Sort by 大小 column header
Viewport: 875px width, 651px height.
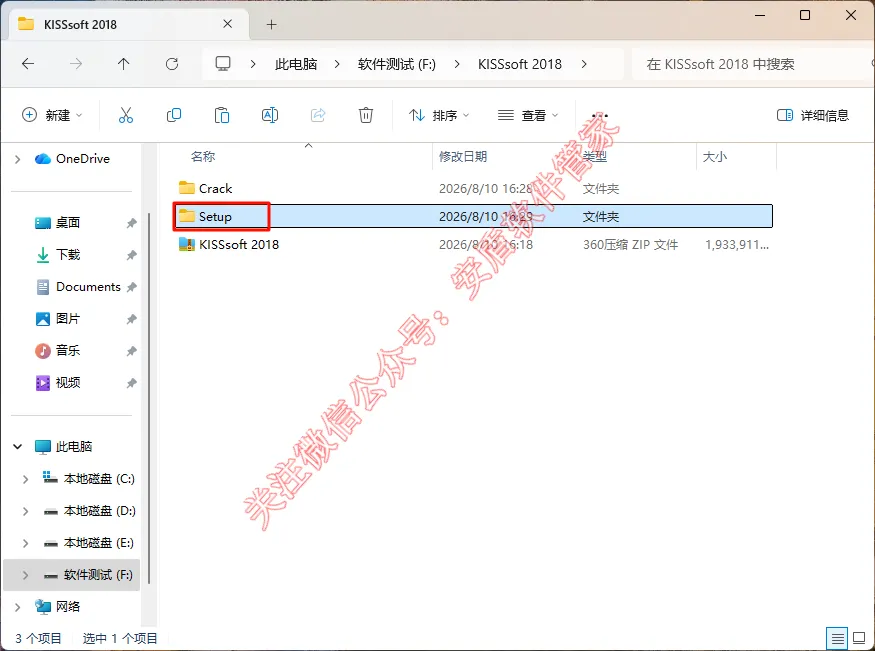(x=714, y=157)
